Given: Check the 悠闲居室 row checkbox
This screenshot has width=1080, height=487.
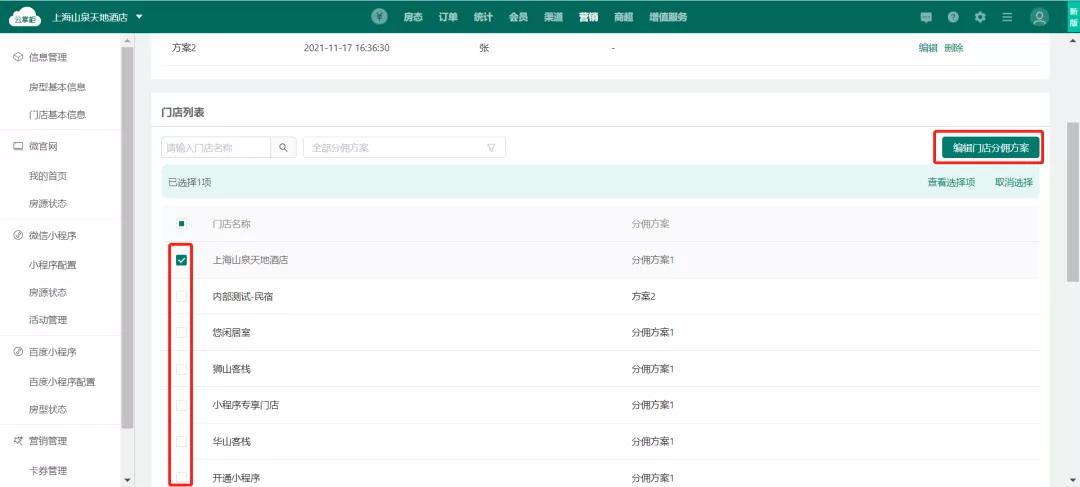Looking at the screenshot, I should [181, 333].
